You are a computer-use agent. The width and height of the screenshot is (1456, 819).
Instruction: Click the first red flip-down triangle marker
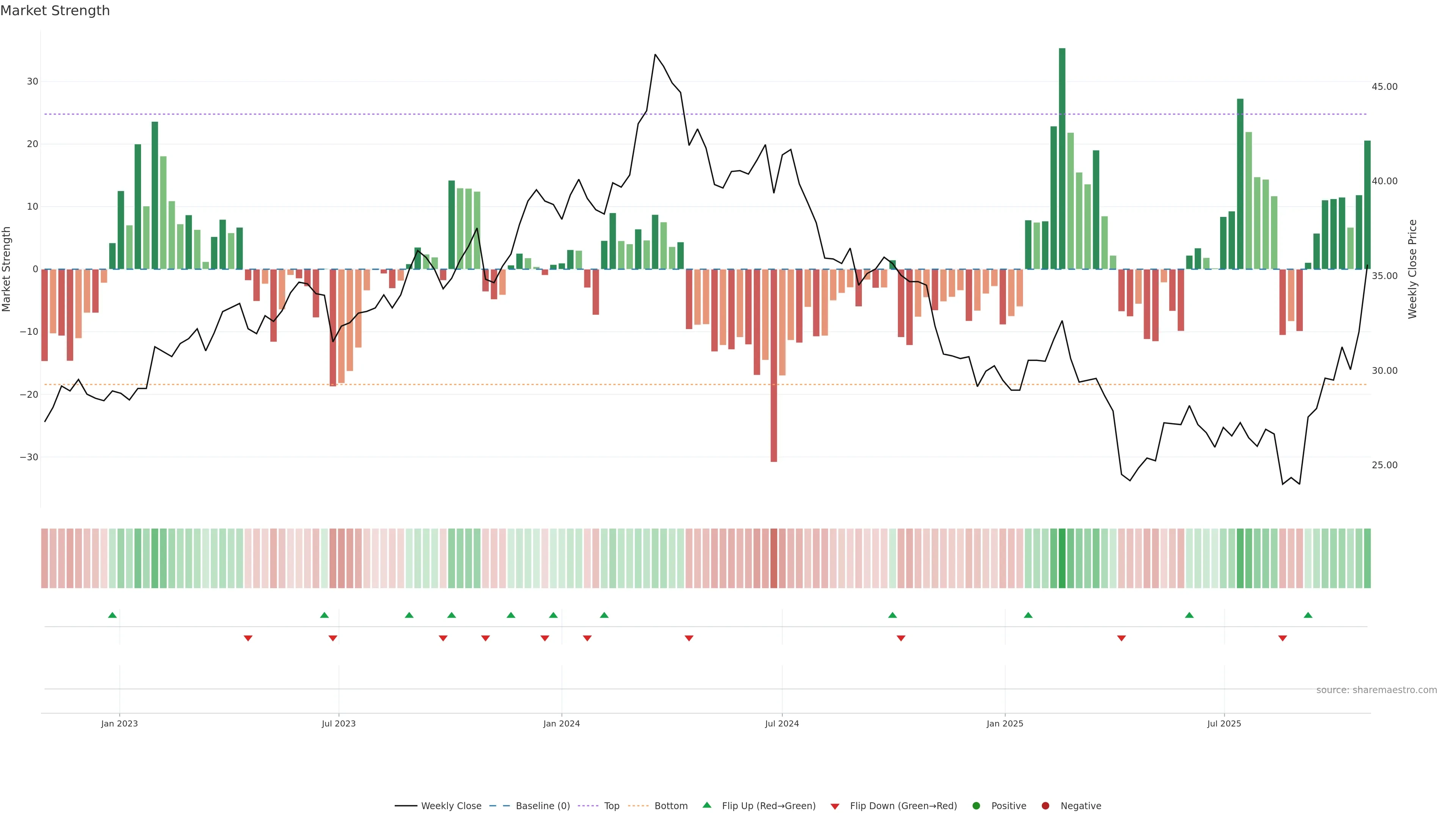pyautogui.click(x=248, y=638)
